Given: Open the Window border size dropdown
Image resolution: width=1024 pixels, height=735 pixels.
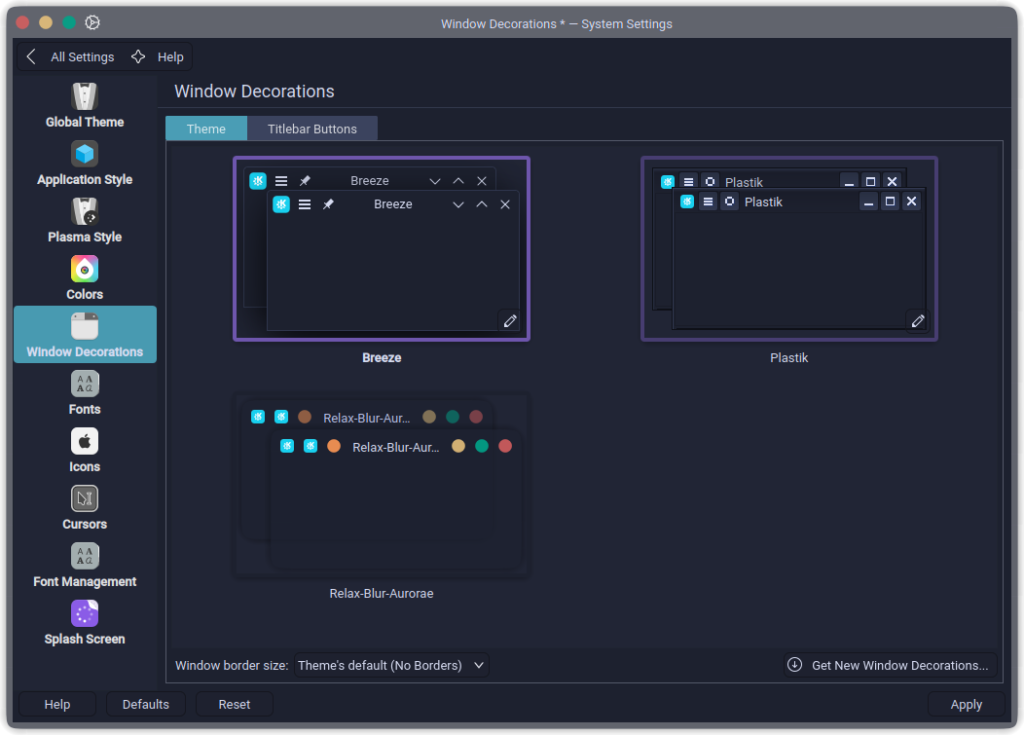Looking at the screenshot, I should (391, 665).
